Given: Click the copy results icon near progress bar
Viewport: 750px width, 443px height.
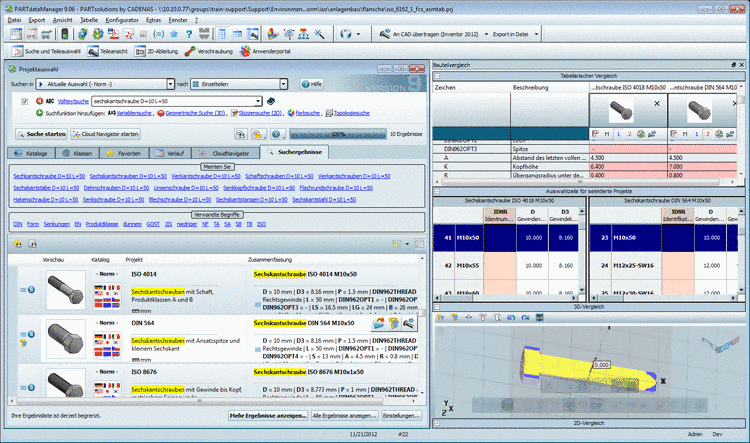Looking at the screenshot, I should coord(240,134).
